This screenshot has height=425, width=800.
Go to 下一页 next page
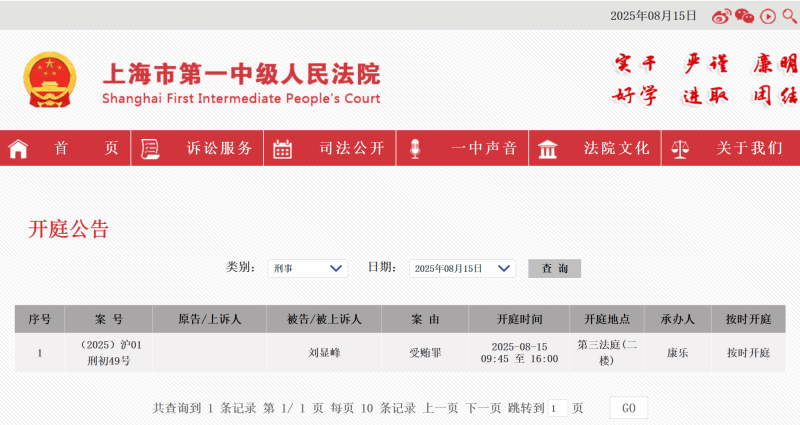click(x=483, y=408)
